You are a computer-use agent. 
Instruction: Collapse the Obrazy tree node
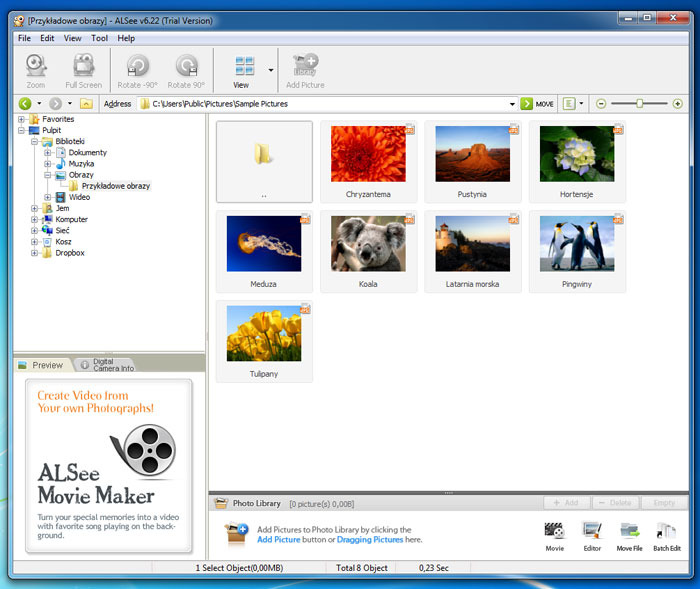[47, 175]
